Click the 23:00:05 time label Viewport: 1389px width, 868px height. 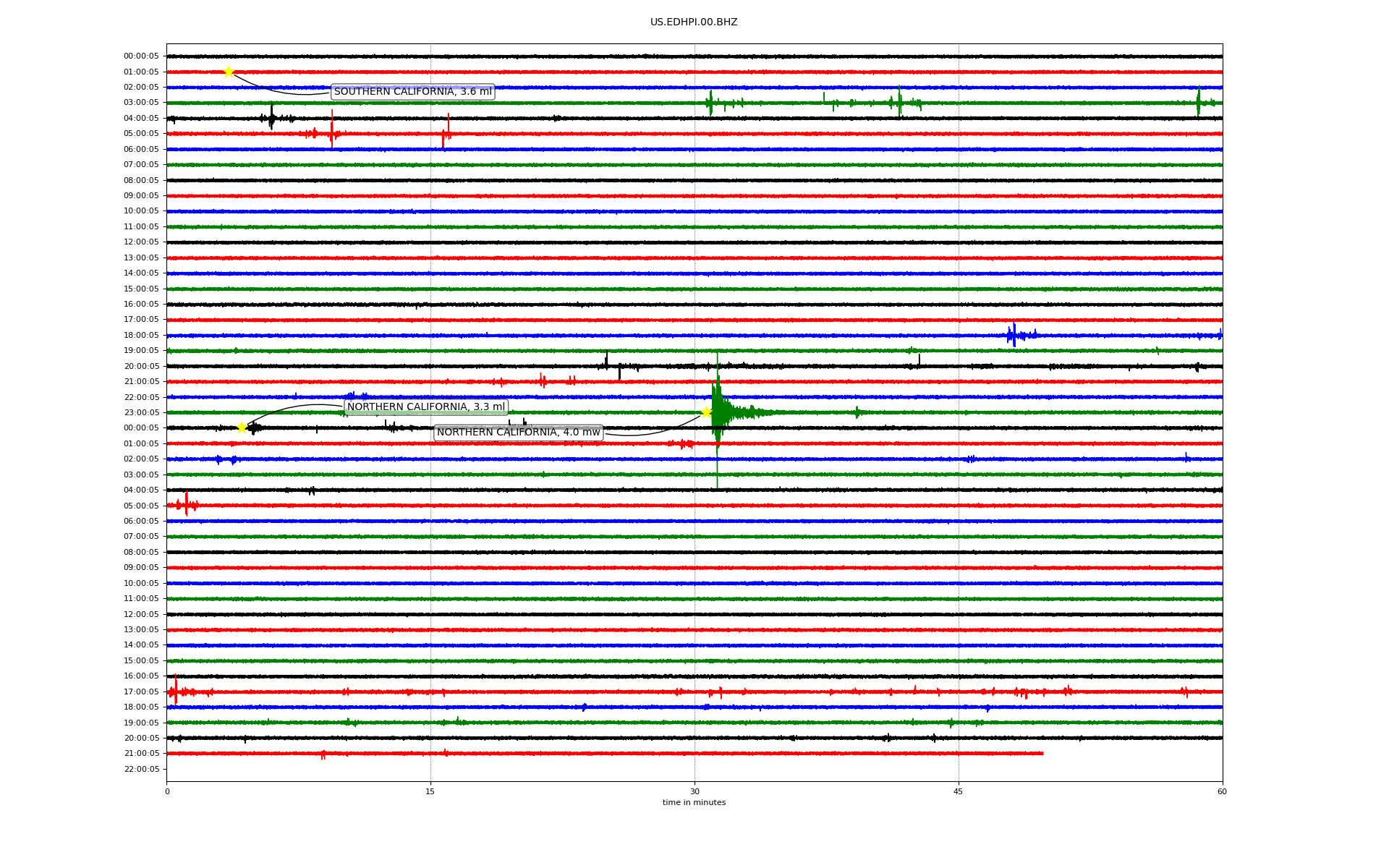[141, 412]
